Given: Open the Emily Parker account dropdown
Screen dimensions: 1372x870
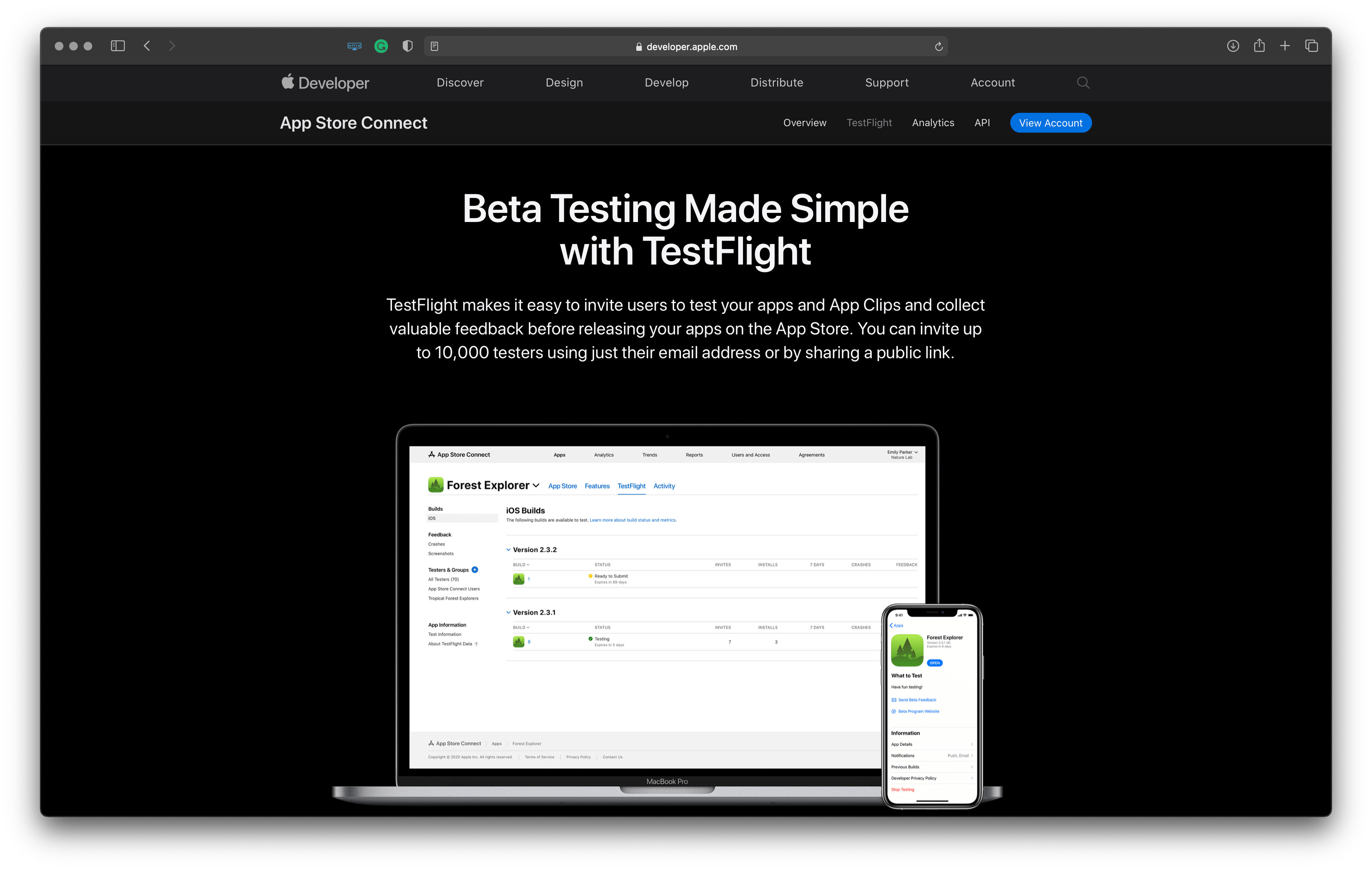Looking at the screenshot, I should (903, 454).
